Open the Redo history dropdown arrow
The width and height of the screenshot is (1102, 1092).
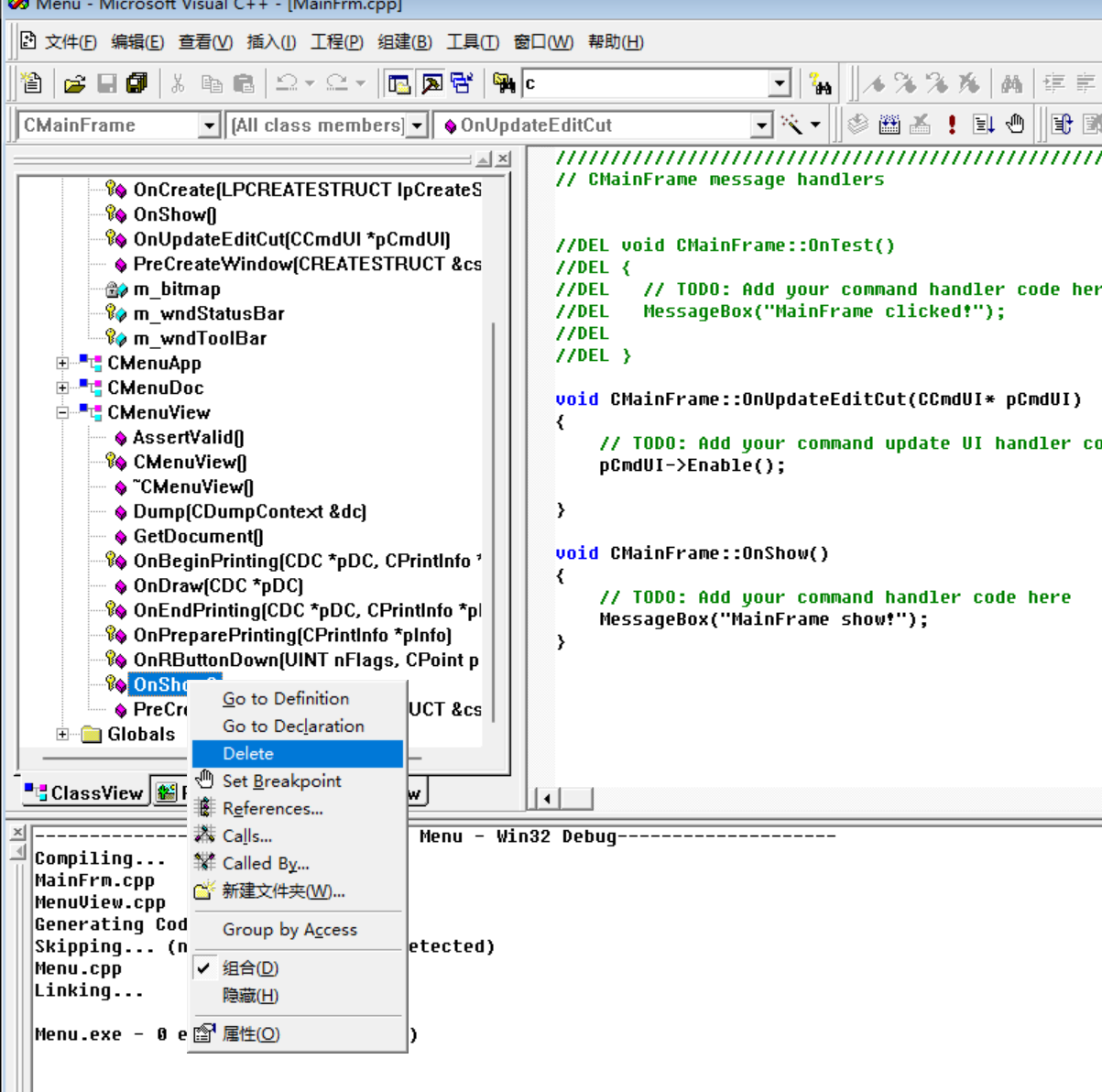tap(360, 83)
